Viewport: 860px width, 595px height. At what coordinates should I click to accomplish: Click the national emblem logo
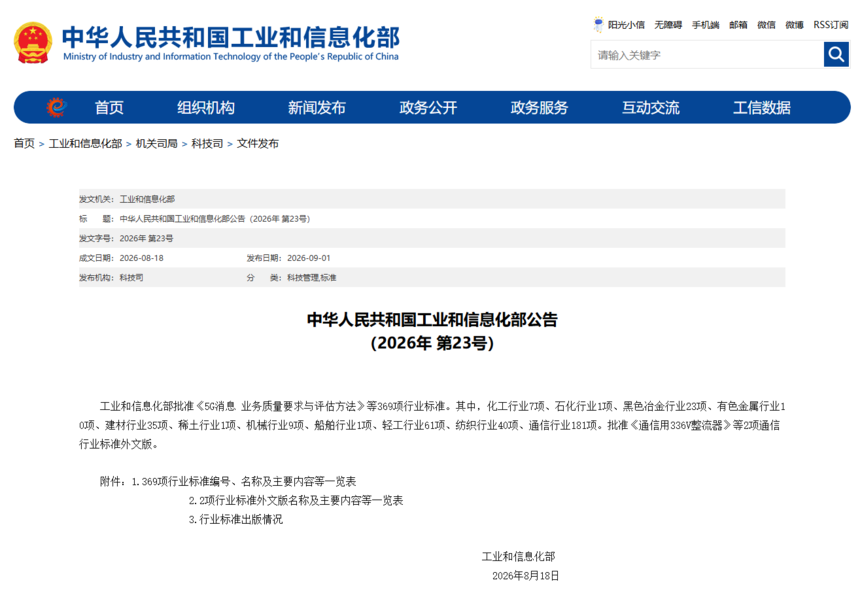point(33,43)
